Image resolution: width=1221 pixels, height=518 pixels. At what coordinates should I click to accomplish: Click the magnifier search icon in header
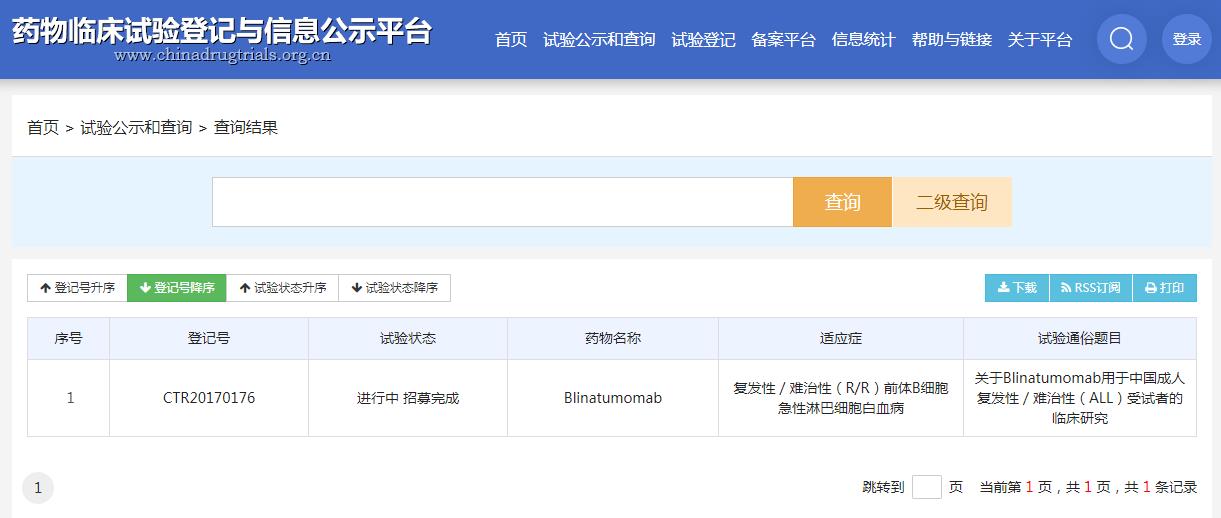point(1121,39)
